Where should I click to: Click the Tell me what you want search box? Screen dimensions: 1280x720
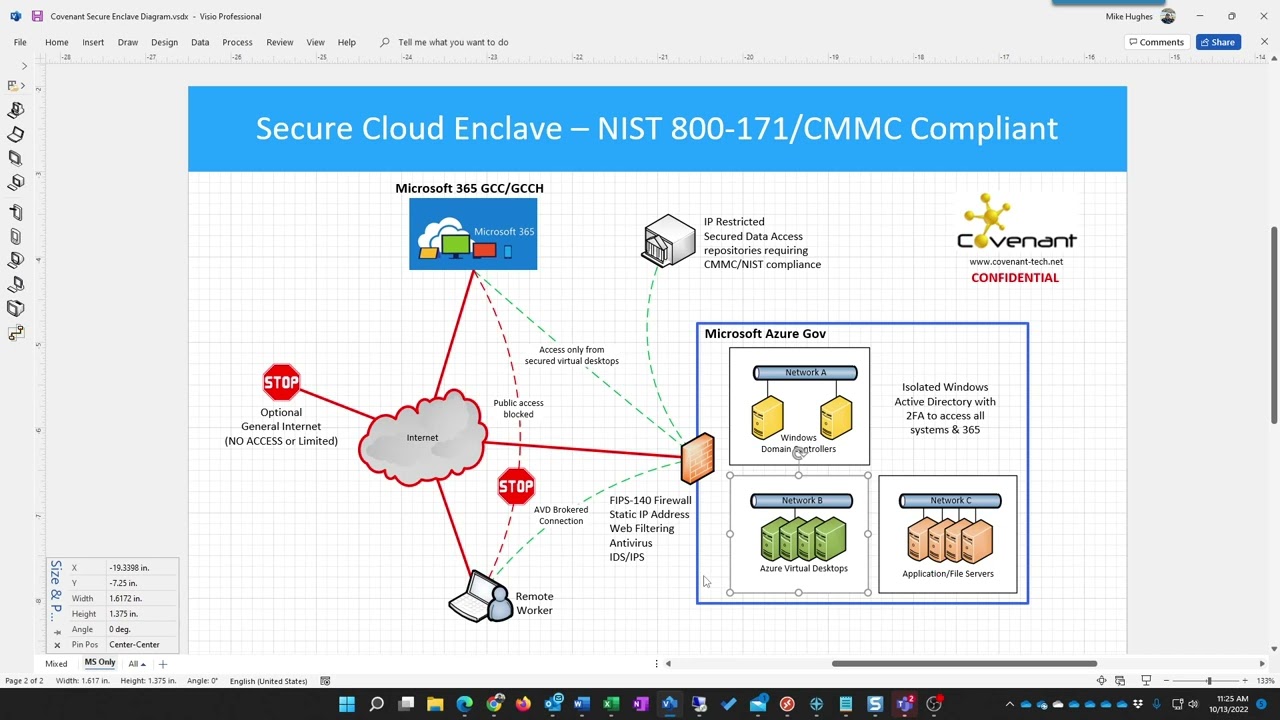tap(453, 42)
